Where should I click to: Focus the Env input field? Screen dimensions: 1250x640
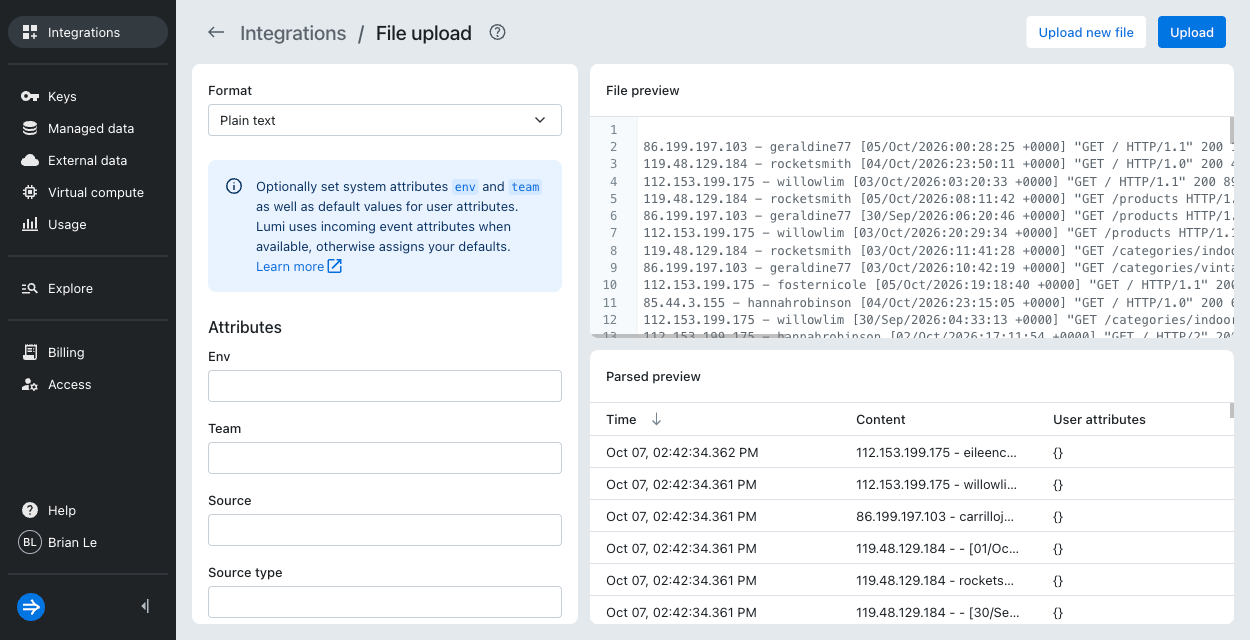pos(385,386)
